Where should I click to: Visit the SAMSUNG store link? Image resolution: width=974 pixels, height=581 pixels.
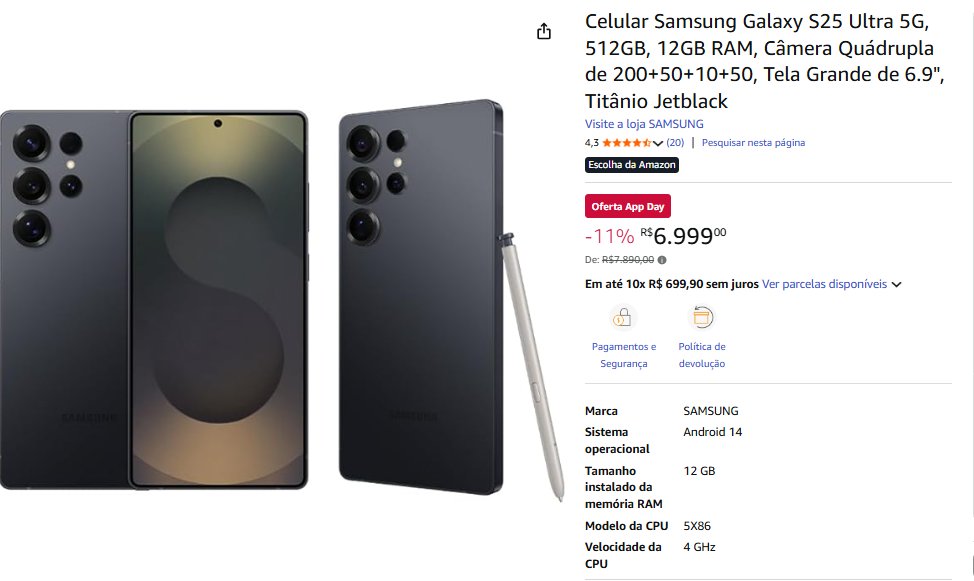pyautogui.click(x=644, y=124)
